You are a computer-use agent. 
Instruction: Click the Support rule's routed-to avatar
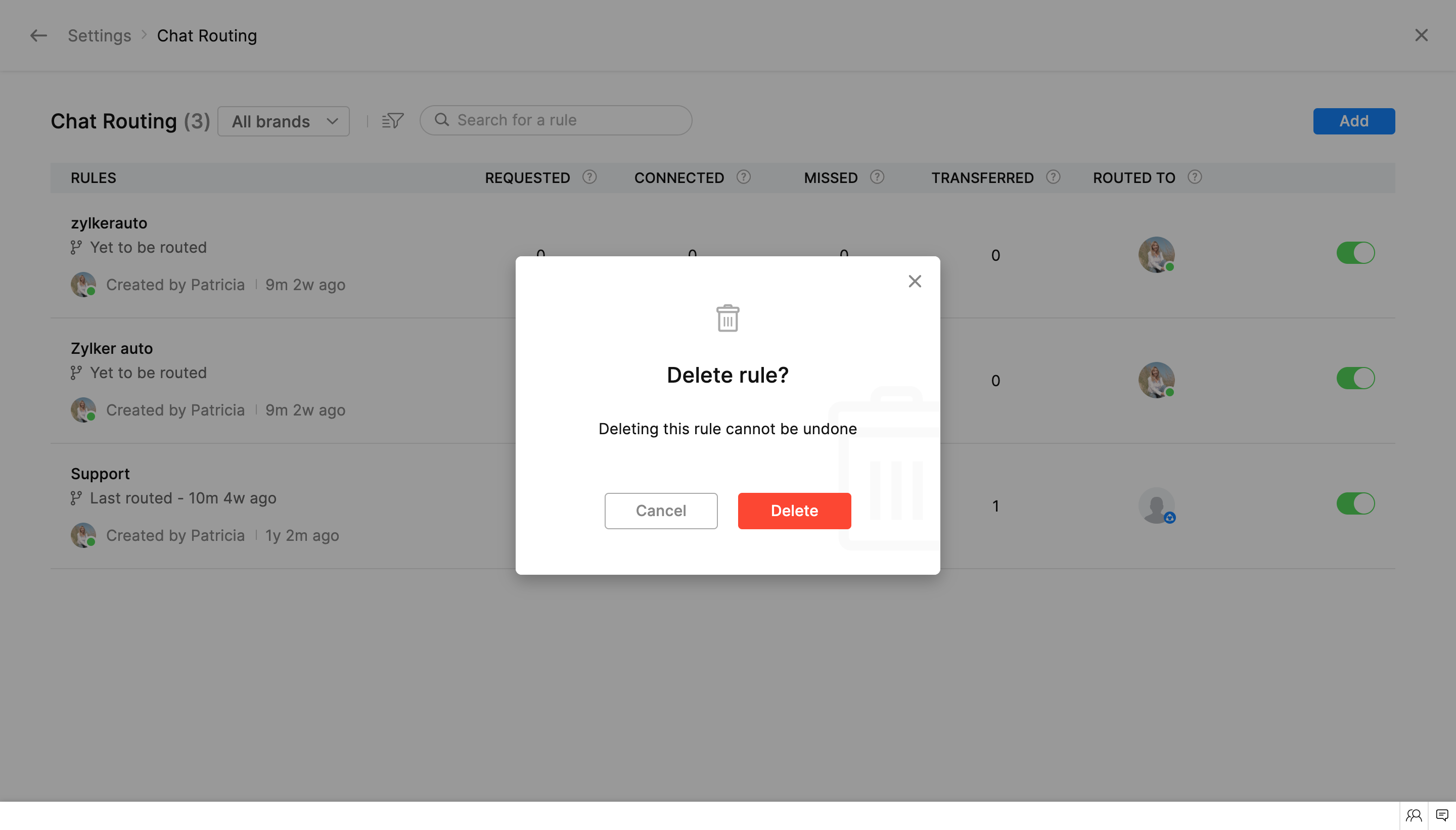pos(1156,505)
